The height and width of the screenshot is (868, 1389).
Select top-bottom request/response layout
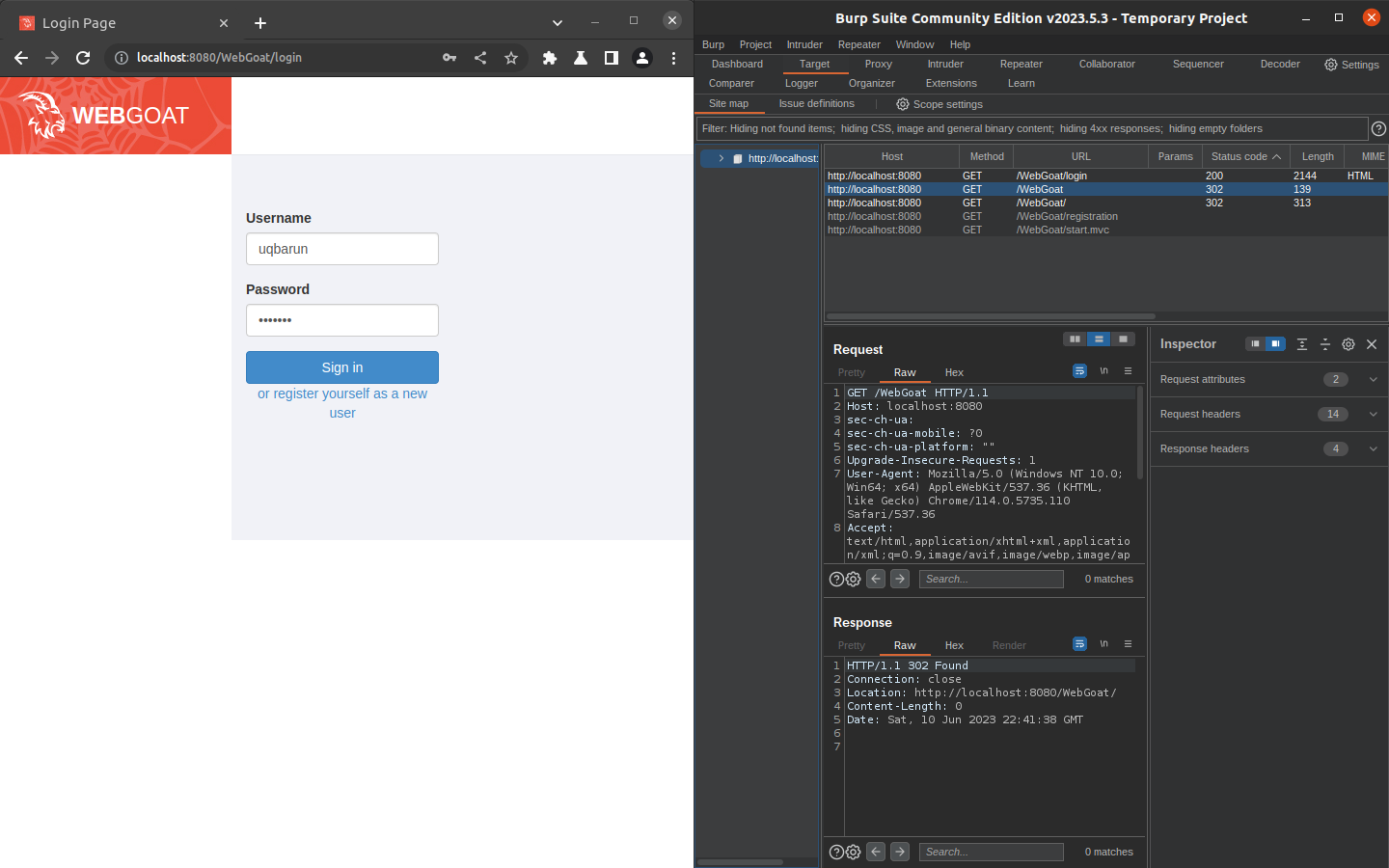point(1099,339)
